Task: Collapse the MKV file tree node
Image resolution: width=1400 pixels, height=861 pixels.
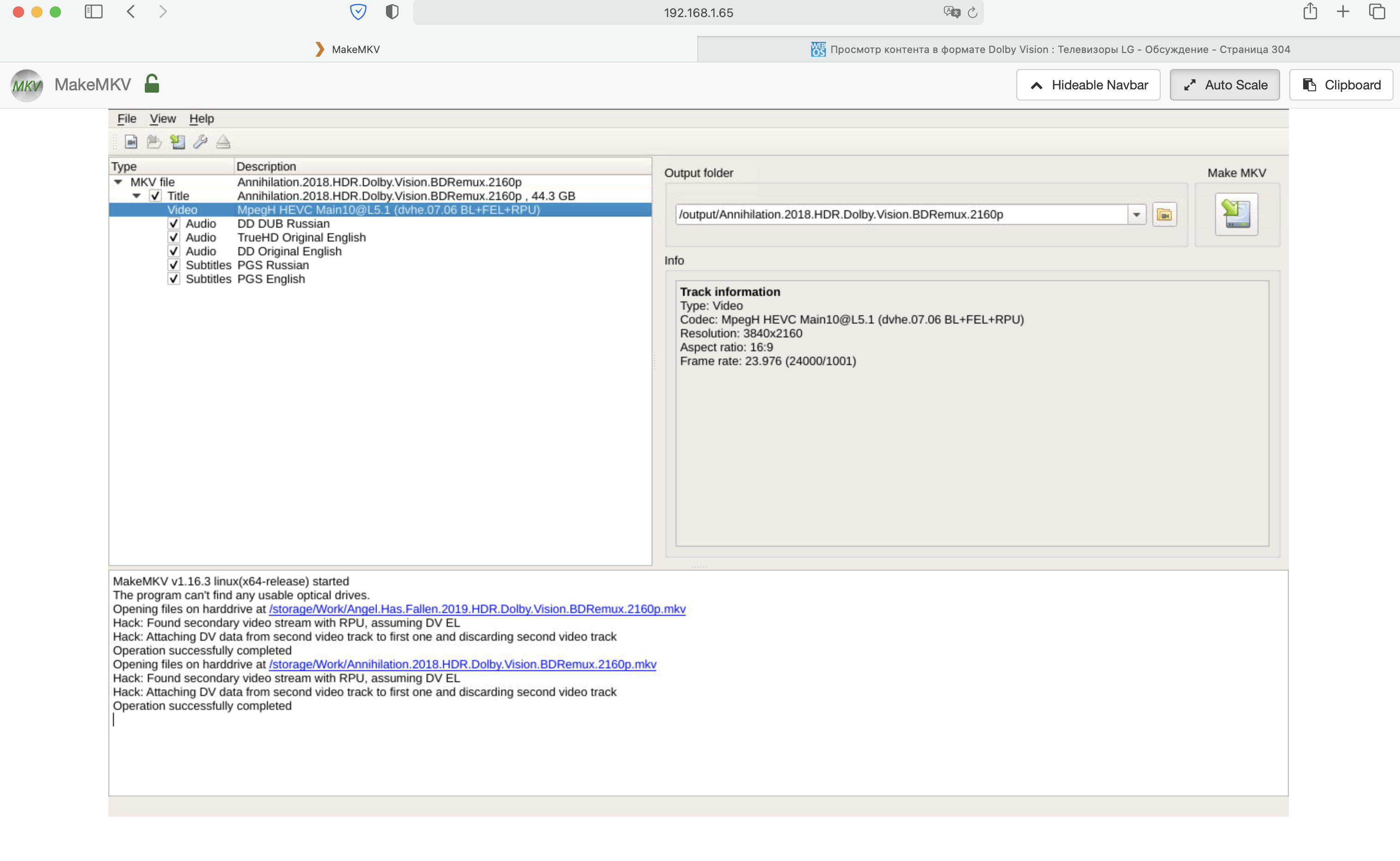Action: tap(118, 182)
